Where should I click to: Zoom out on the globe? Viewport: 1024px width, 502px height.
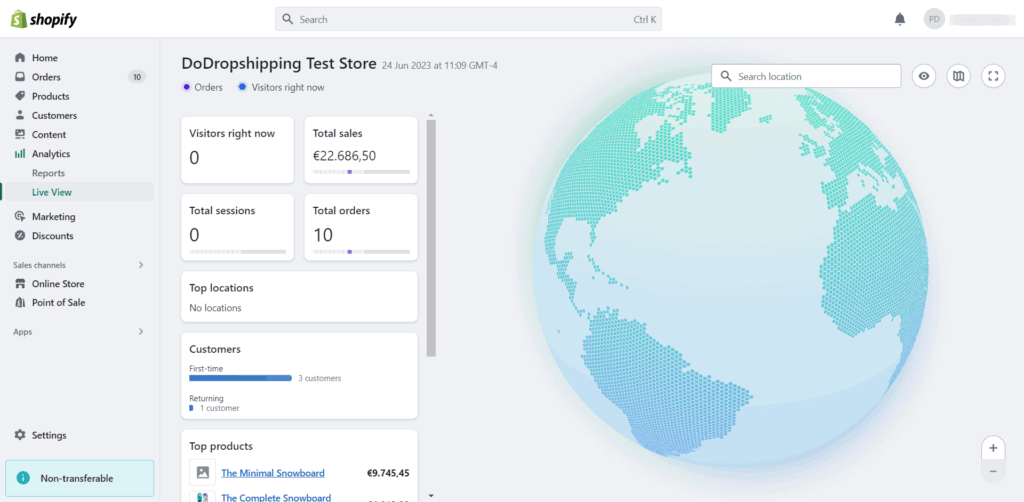[x=993, y=471]
